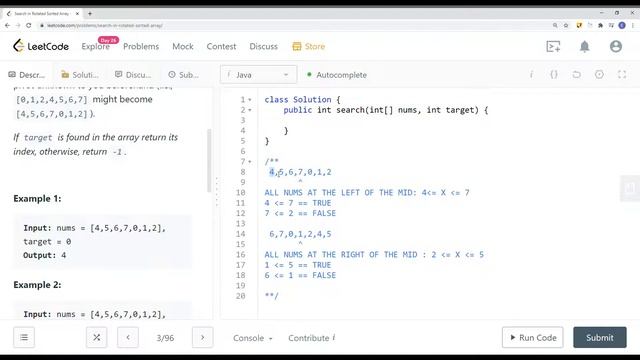This screenshot has width=640, height=360.
Task: Open the Store shop icon
Action: tap(297, 47)
